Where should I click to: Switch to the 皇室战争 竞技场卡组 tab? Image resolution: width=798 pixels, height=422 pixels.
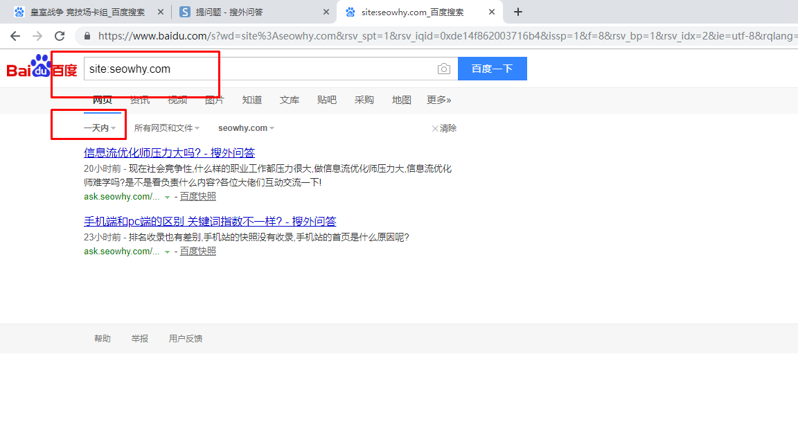coord(87,12)
